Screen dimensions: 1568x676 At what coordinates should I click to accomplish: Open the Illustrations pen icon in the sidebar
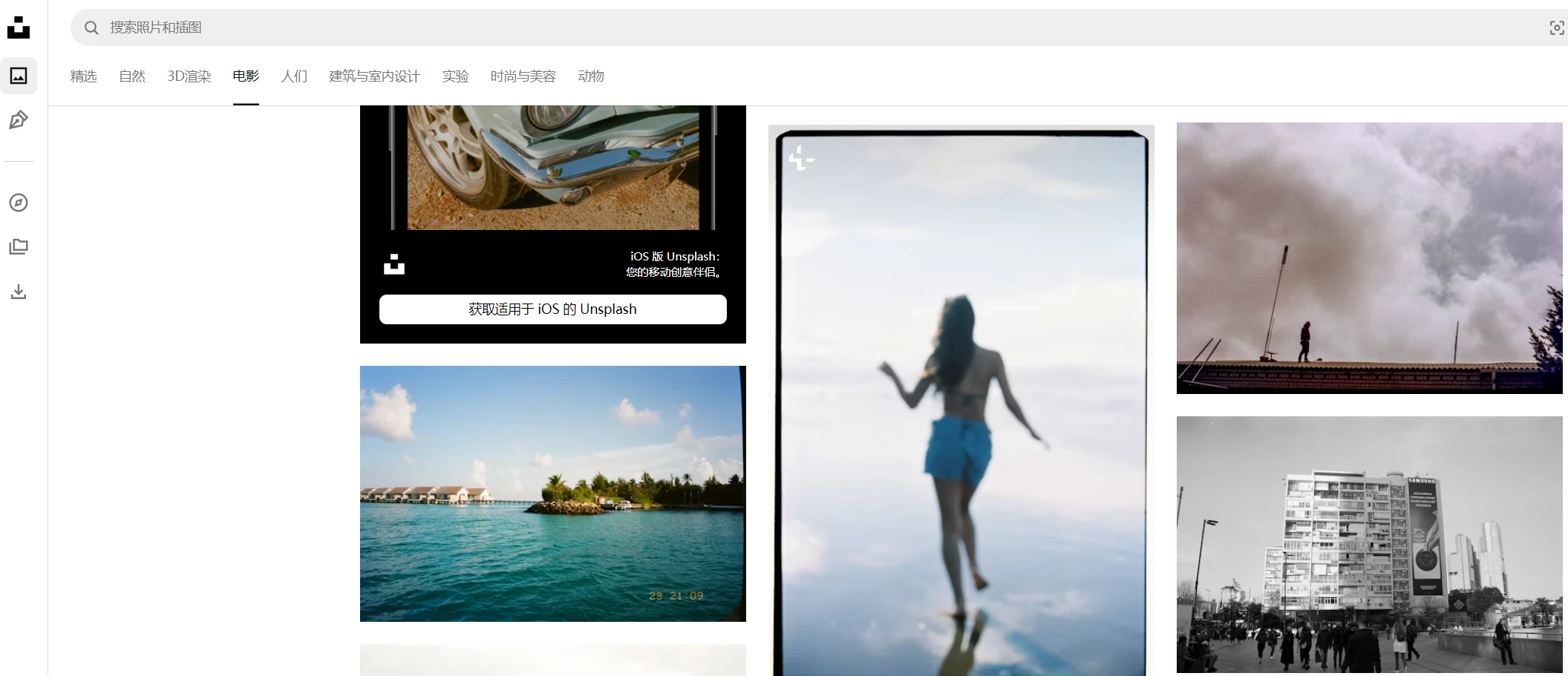point(19,120)
